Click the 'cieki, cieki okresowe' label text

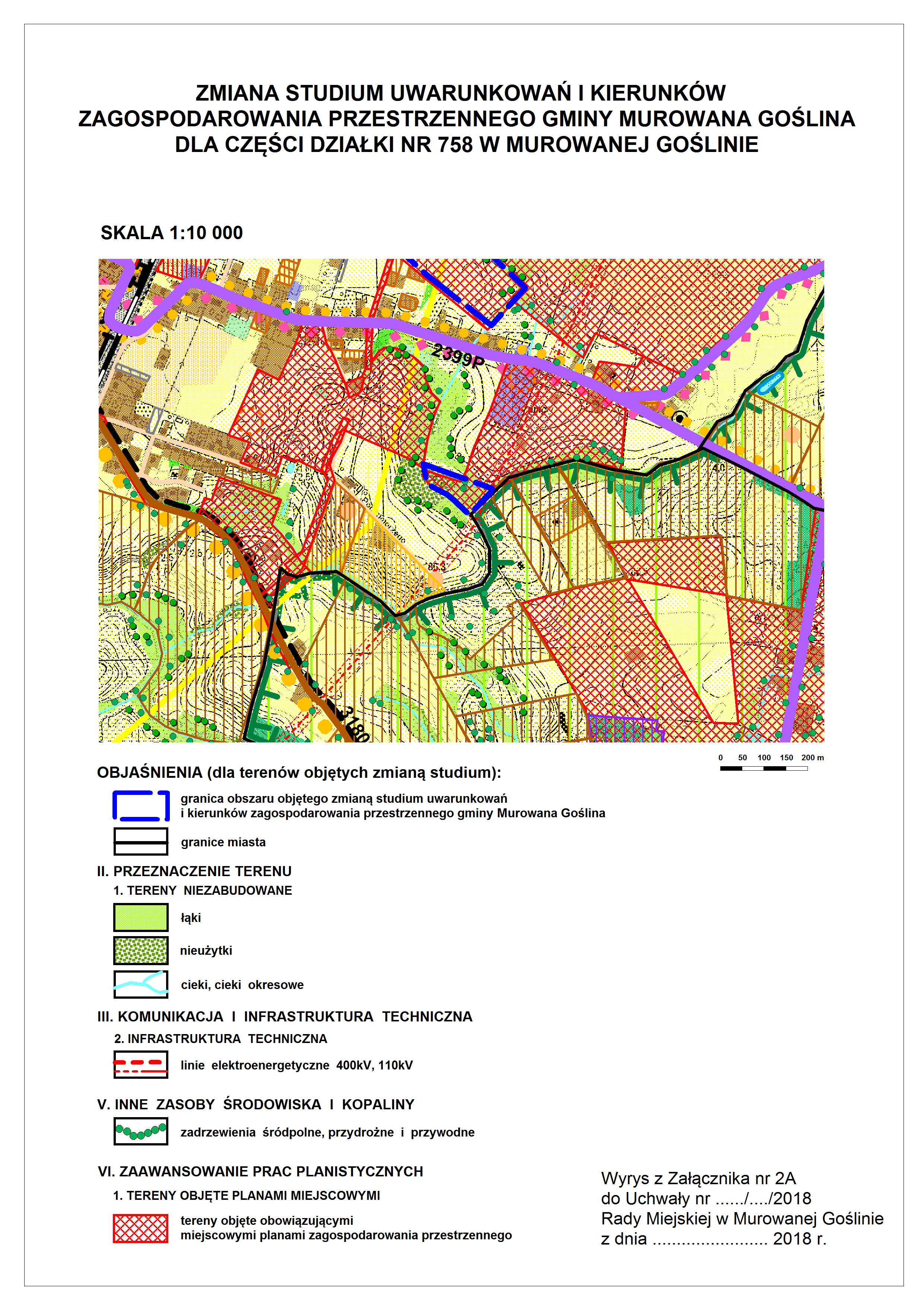coord(242,985)
